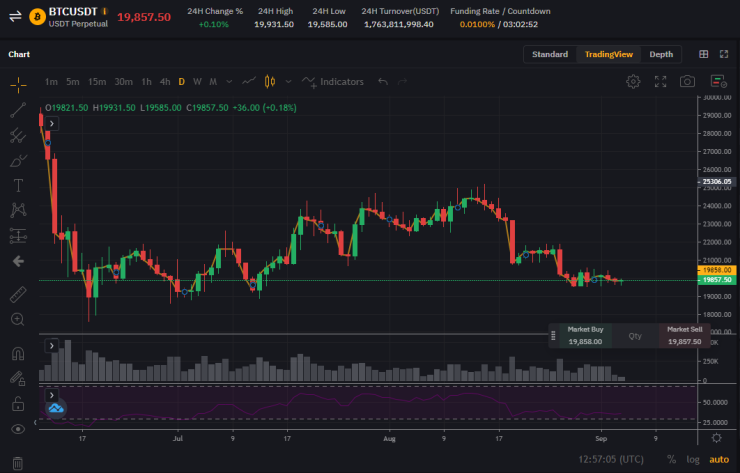The image size is (740, 473).
Task: Click the 25306.05 price label on axis
Action: 716,182
